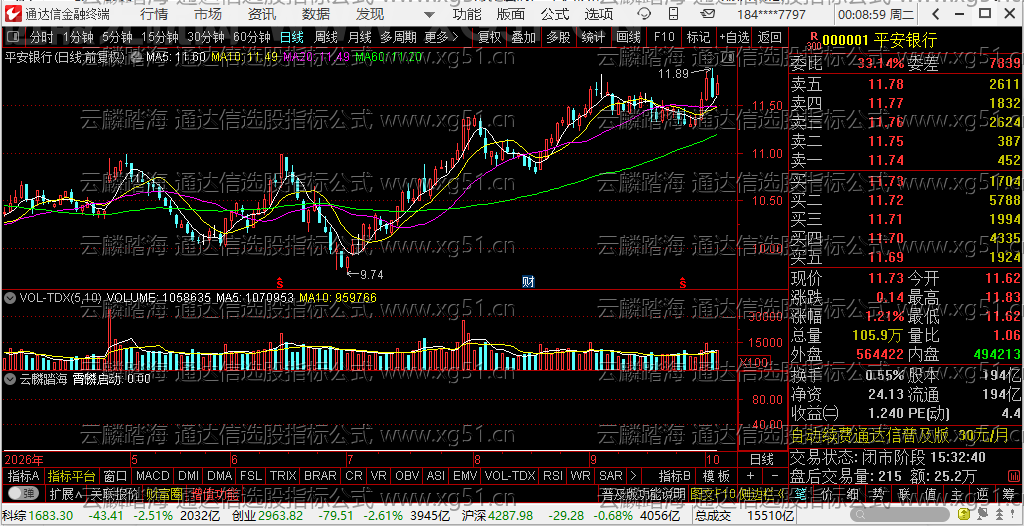1024x526 pixels.
Task: Click the 通达信金融终端 logo icon
Action: pos(14,14)
